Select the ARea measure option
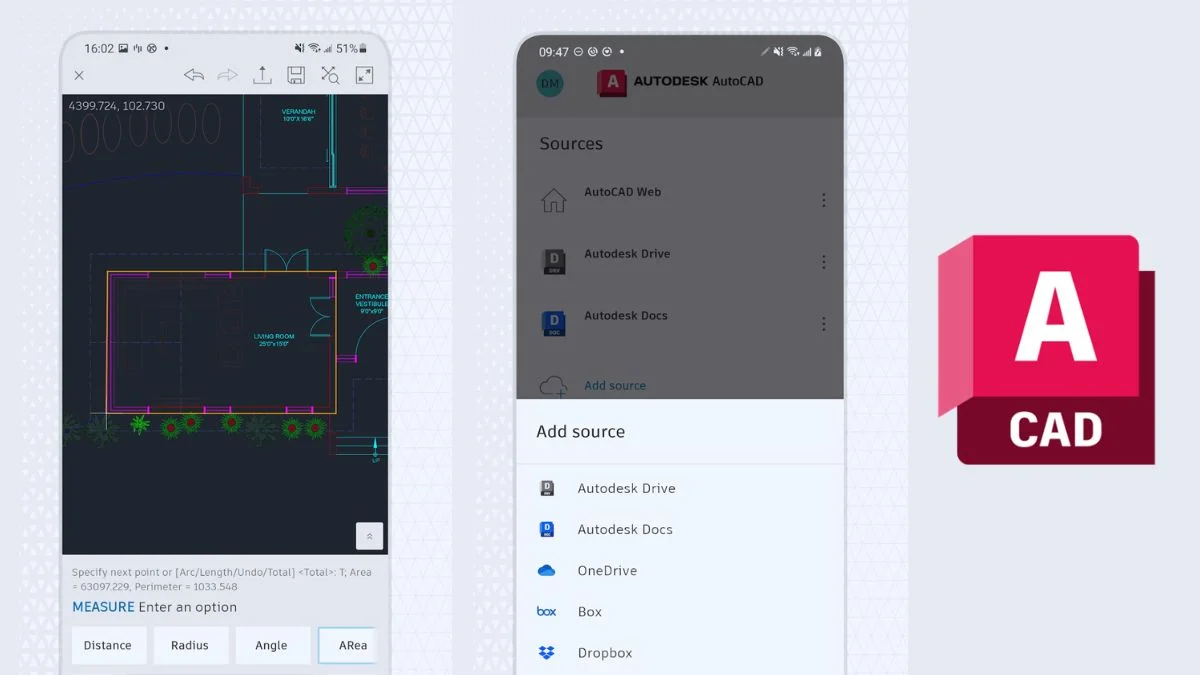Viewport: 1200px width, 675px height. click(x=348, y=645)
